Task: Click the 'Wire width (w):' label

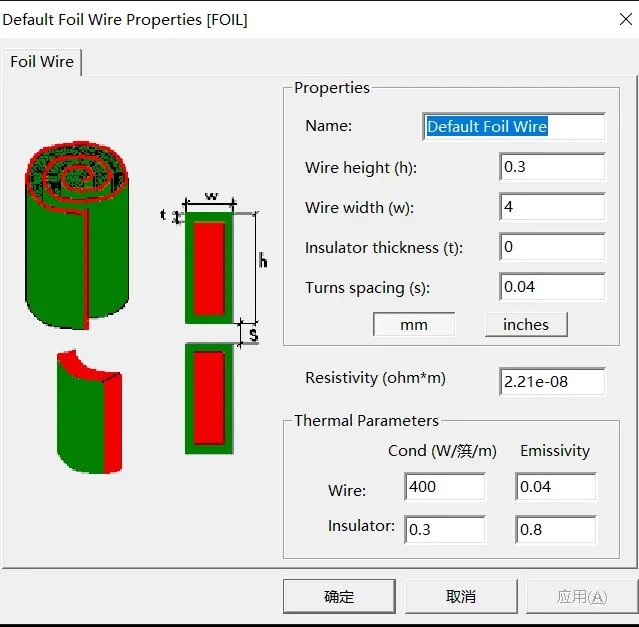Action: click(359, 208)
